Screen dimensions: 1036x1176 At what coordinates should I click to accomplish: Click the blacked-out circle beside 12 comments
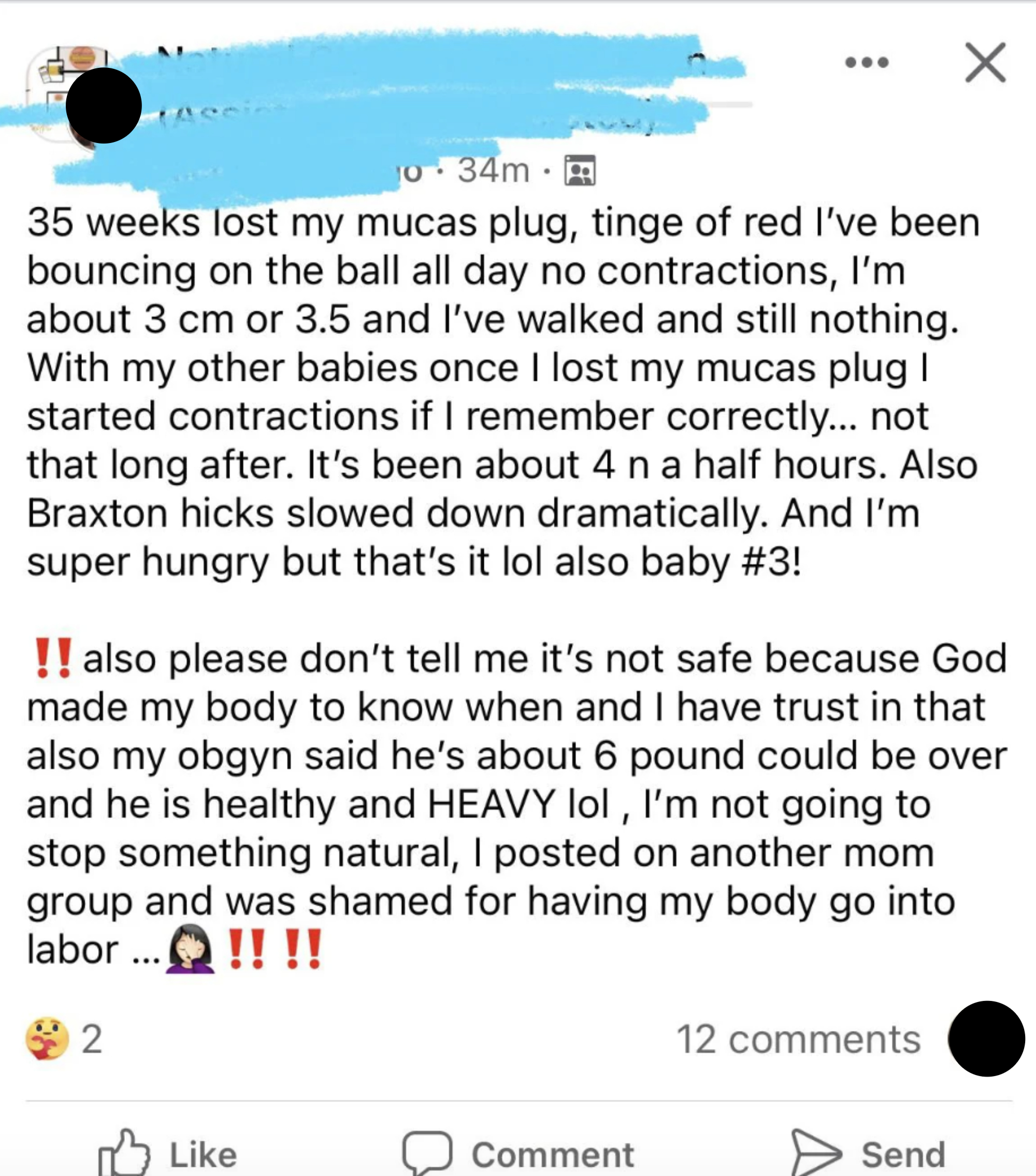[x=986, y=1039]
